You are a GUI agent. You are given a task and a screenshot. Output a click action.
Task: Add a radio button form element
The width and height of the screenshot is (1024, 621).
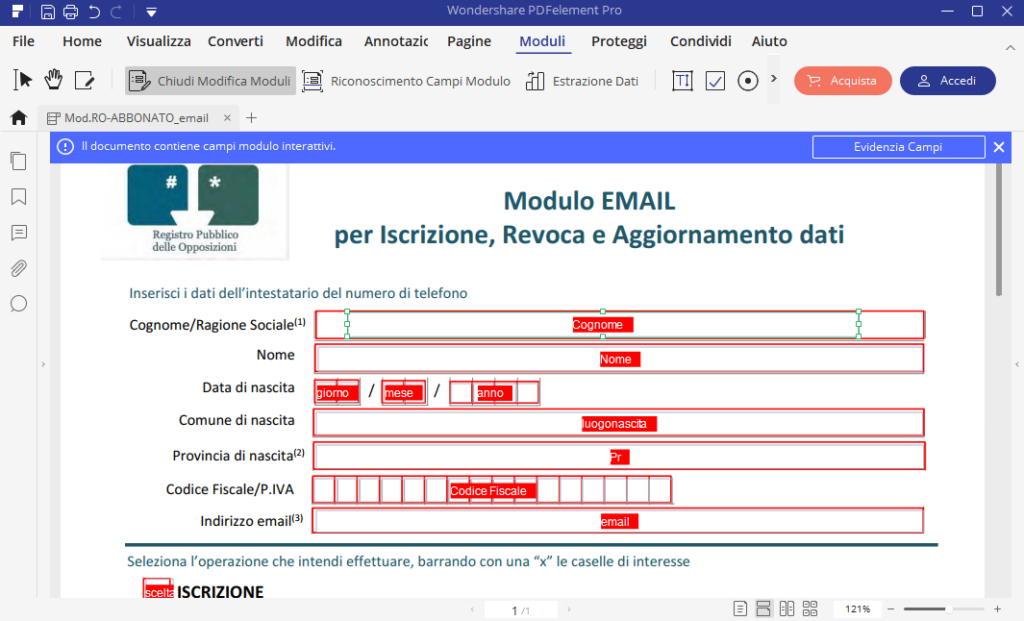[x=748, y=81]
